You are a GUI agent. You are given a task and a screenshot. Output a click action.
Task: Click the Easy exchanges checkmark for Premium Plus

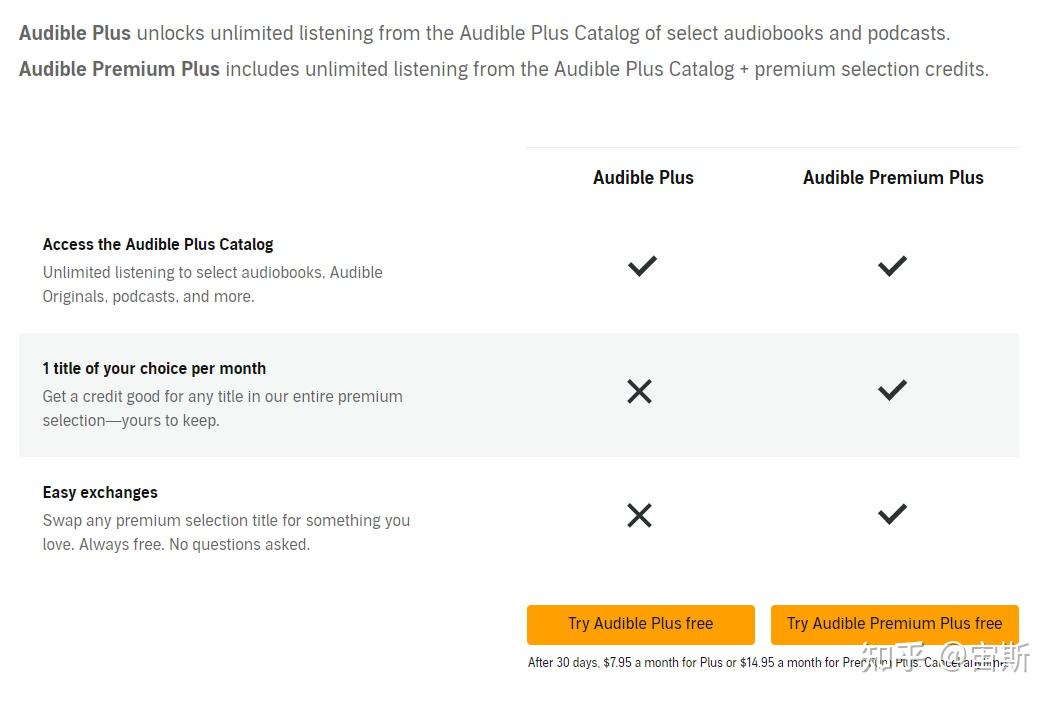pyautogui.click(x=891, y=513)
